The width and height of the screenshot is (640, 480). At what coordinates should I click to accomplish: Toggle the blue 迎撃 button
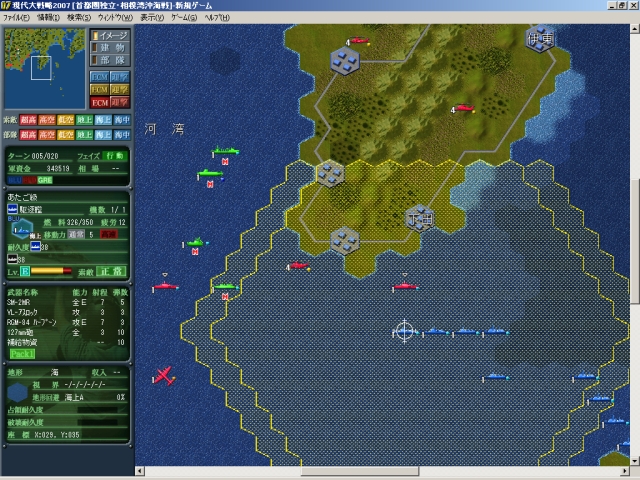[x=120, y=77]
